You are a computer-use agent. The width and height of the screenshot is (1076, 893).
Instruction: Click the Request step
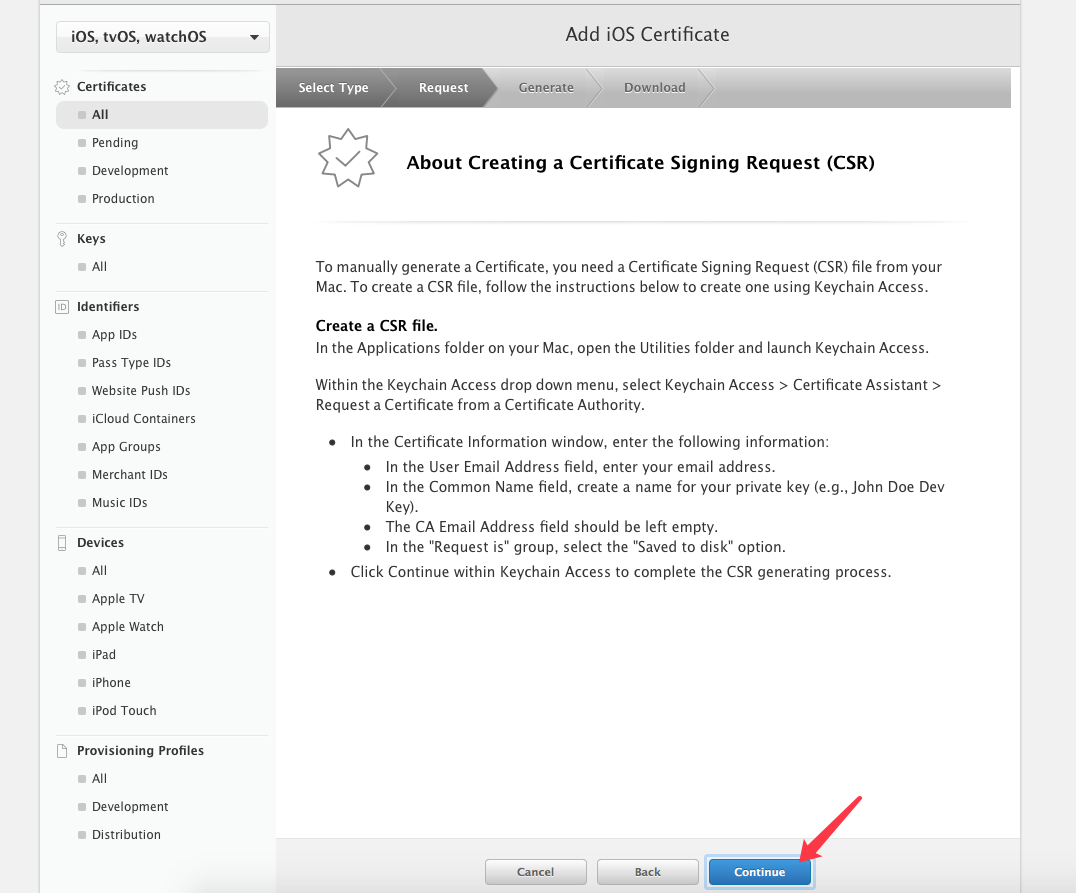tap(443, 88)
